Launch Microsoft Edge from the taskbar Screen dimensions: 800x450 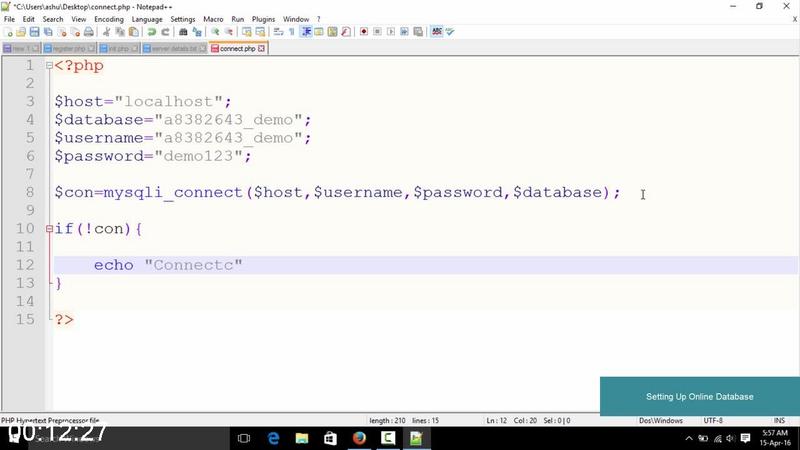(x=273, y=438)
